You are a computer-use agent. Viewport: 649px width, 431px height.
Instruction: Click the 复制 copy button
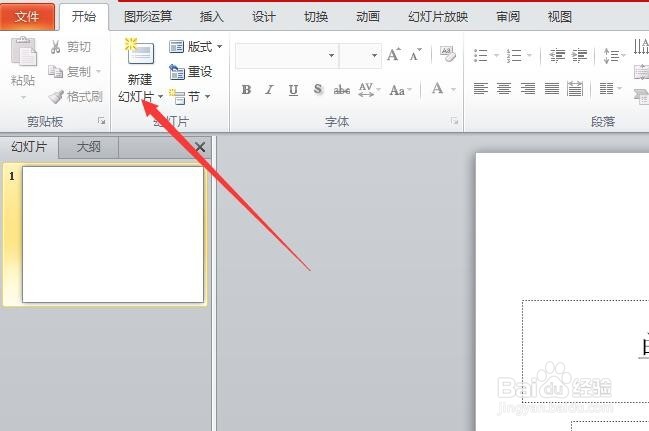point(70,72)
